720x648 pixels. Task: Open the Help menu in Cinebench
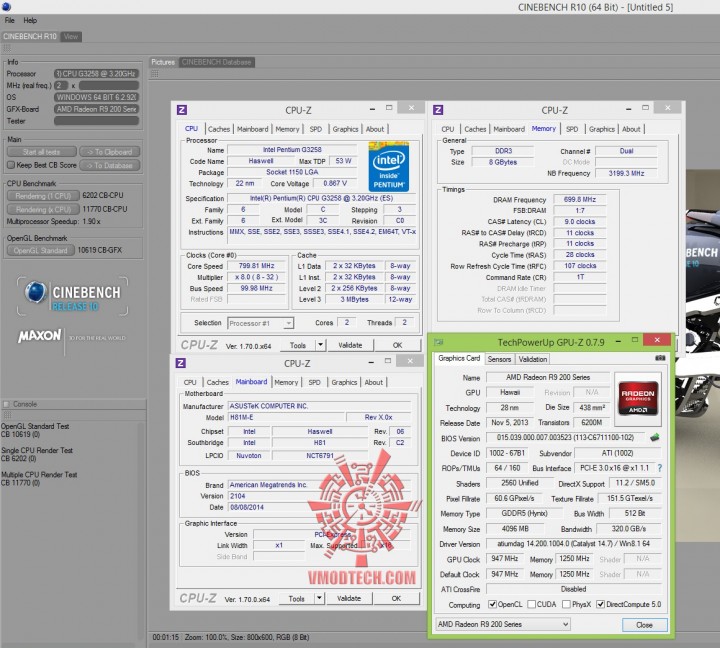30,20
